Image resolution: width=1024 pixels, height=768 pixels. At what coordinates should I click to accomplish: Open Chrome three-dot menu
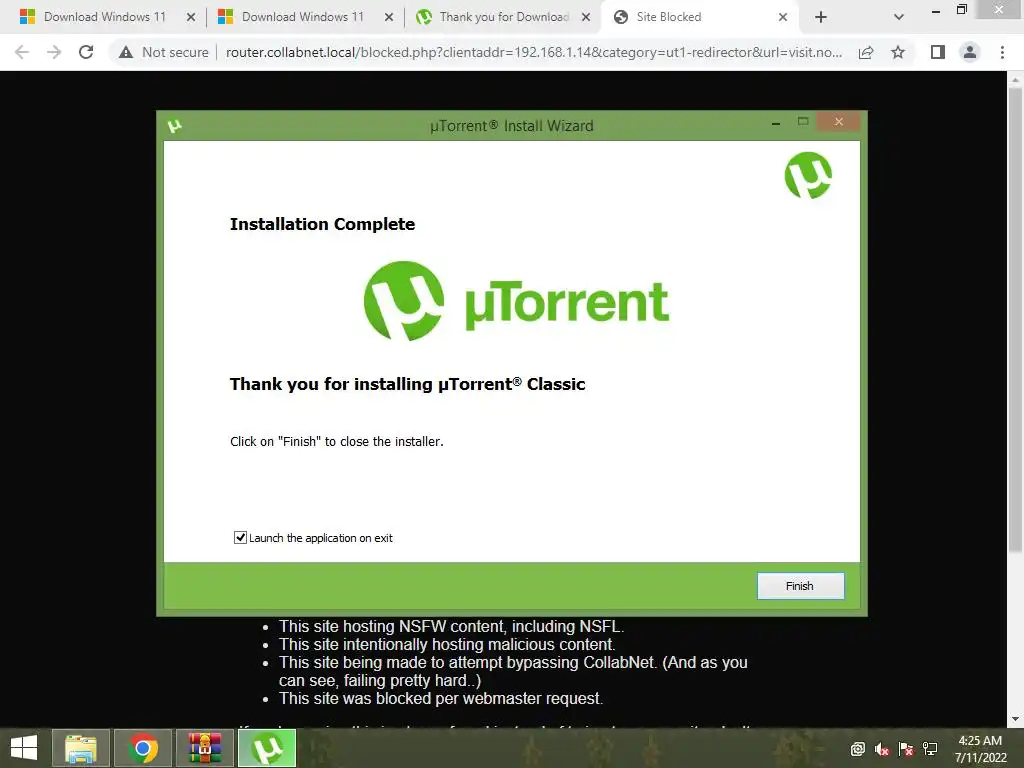click(1002, 52)
